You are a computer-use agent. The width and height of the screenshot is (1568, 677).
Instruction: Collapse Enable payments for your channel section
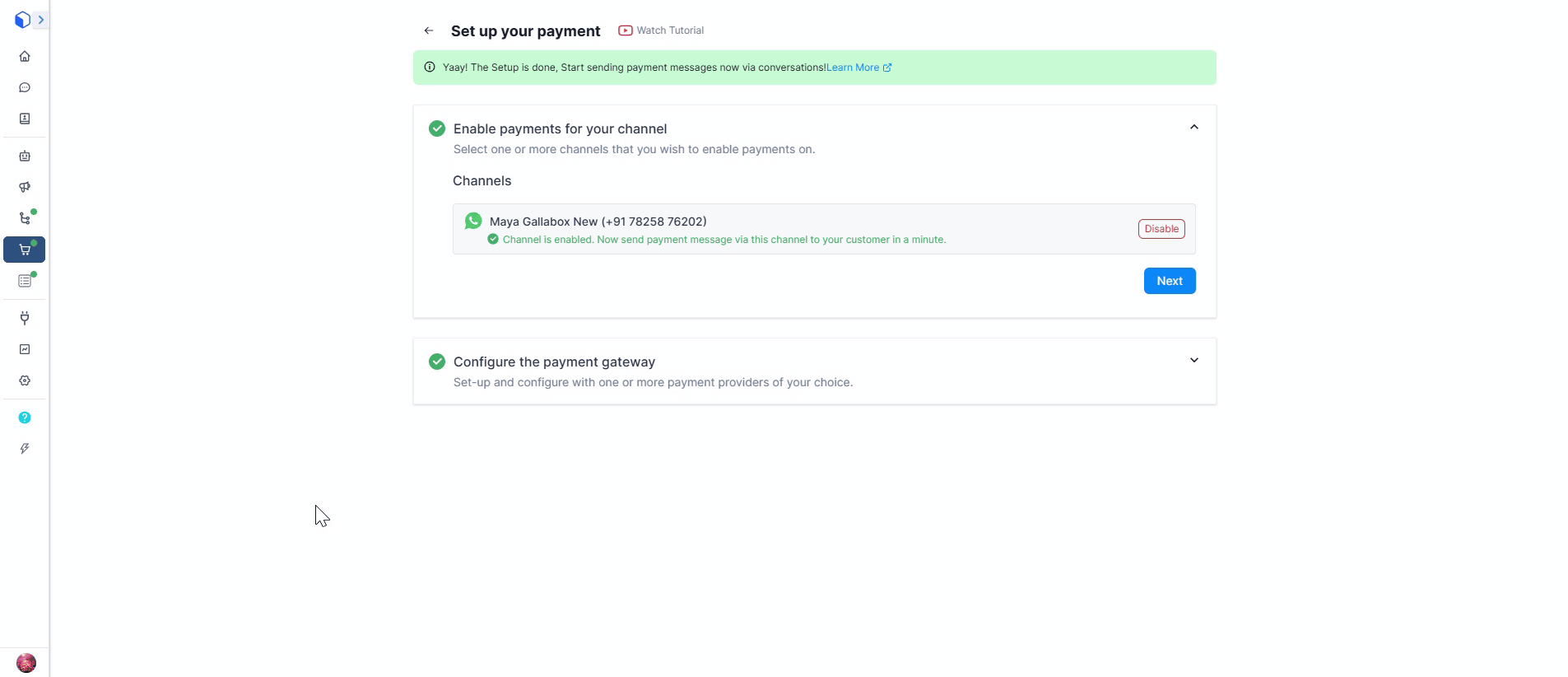click(1193, 128)
